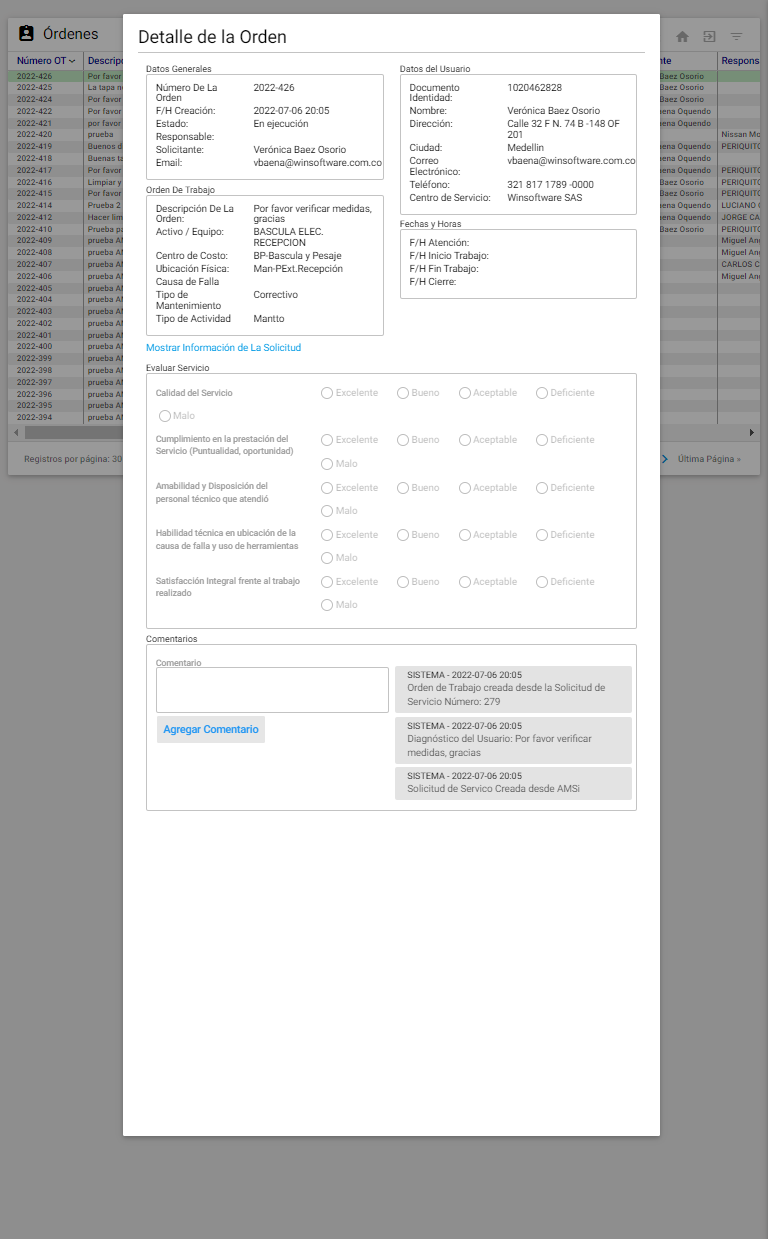Go to home via house icon
768x1239 pixels.
click(683, 36)
